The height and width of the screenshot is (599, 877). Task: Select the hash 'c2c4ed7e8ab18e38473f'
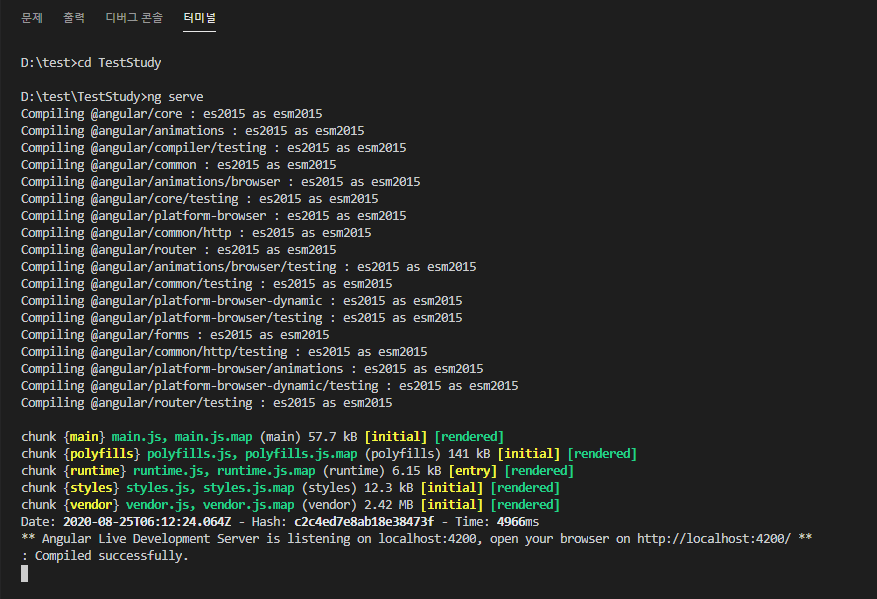click(364, 522)
